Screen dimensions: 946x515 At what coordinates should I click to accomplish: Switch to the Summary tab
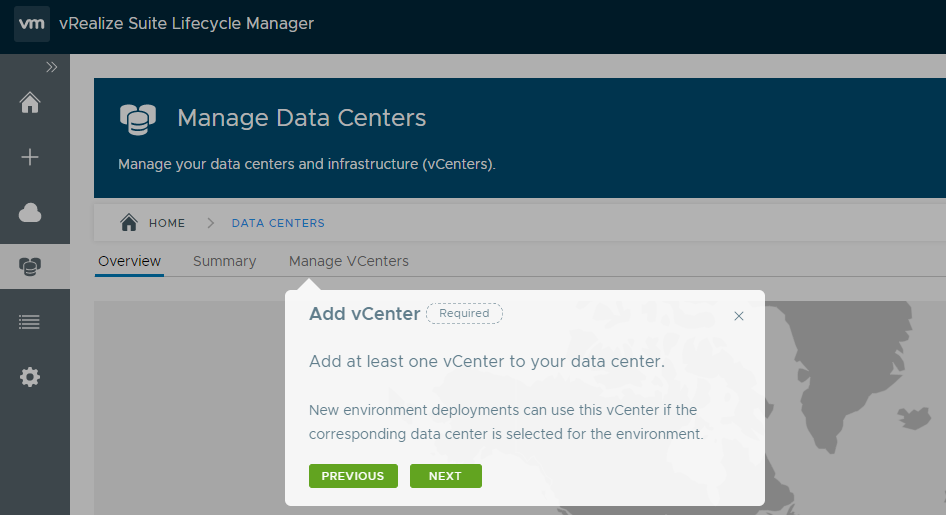pos(224,261)
